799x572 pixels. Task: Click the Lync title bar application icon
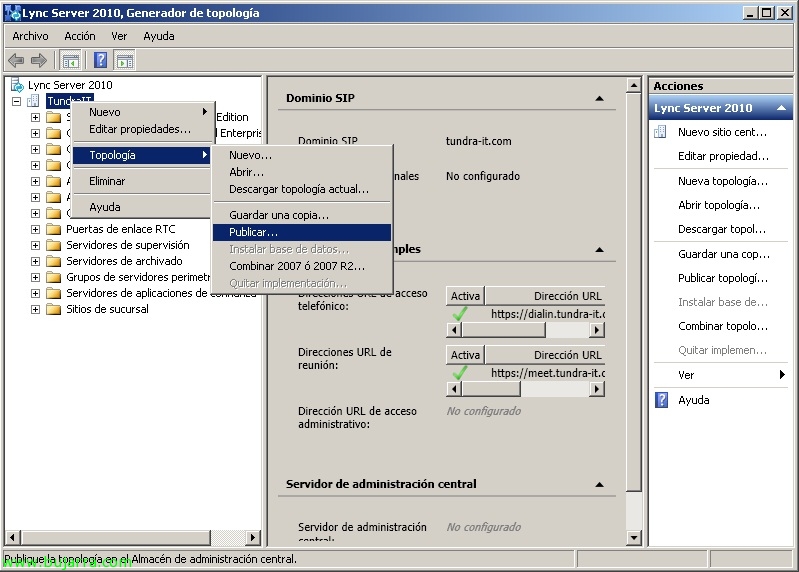tap(12, 13)
